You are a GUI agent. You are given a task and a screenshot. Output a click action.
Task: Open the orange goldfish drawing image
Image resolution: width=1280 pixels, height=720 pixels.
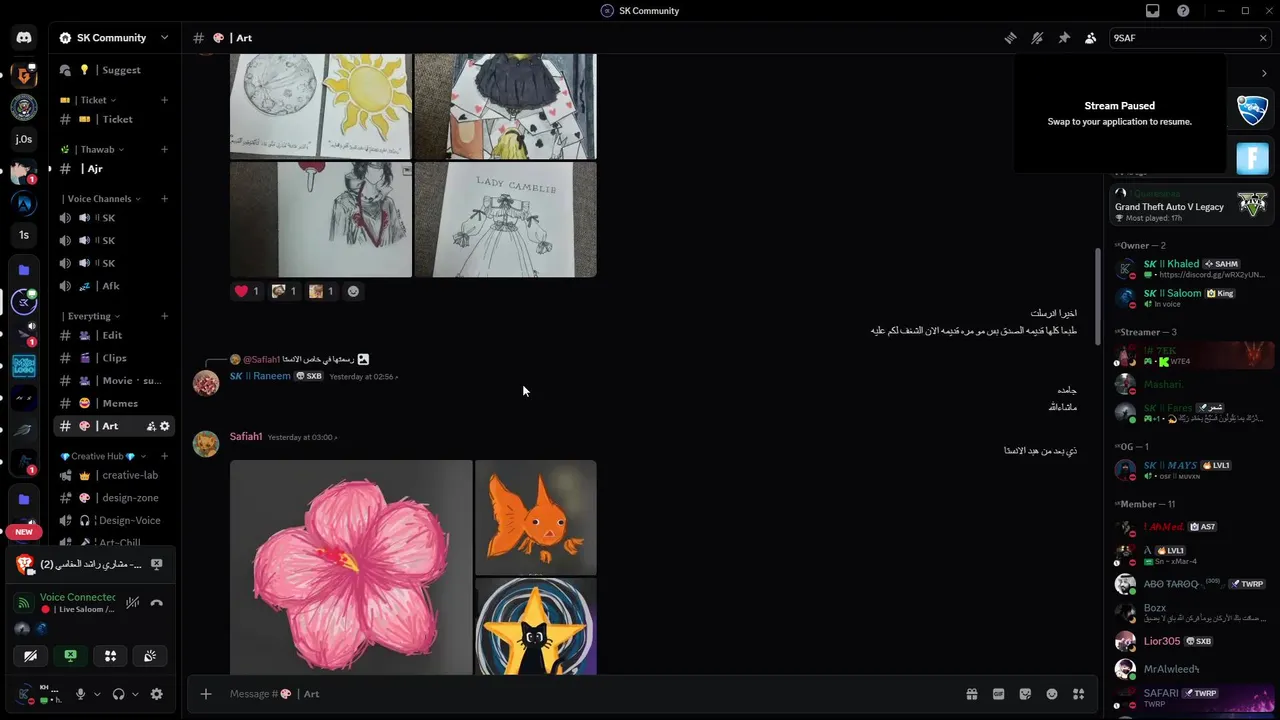click(536, 517)
